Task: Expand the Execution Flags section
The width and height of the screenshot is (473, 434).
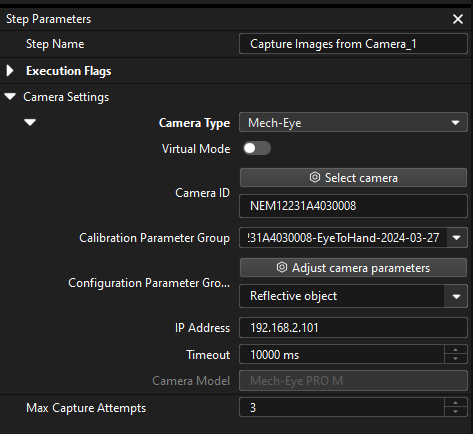Action: coord(10,71)
